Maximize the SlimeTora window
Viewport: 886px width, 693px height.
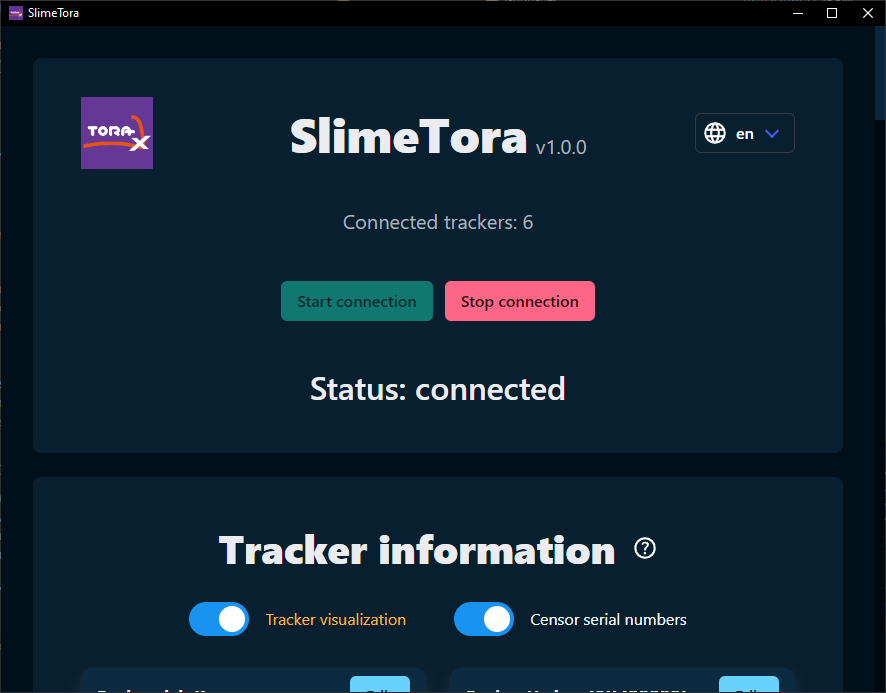click(832, 13)
